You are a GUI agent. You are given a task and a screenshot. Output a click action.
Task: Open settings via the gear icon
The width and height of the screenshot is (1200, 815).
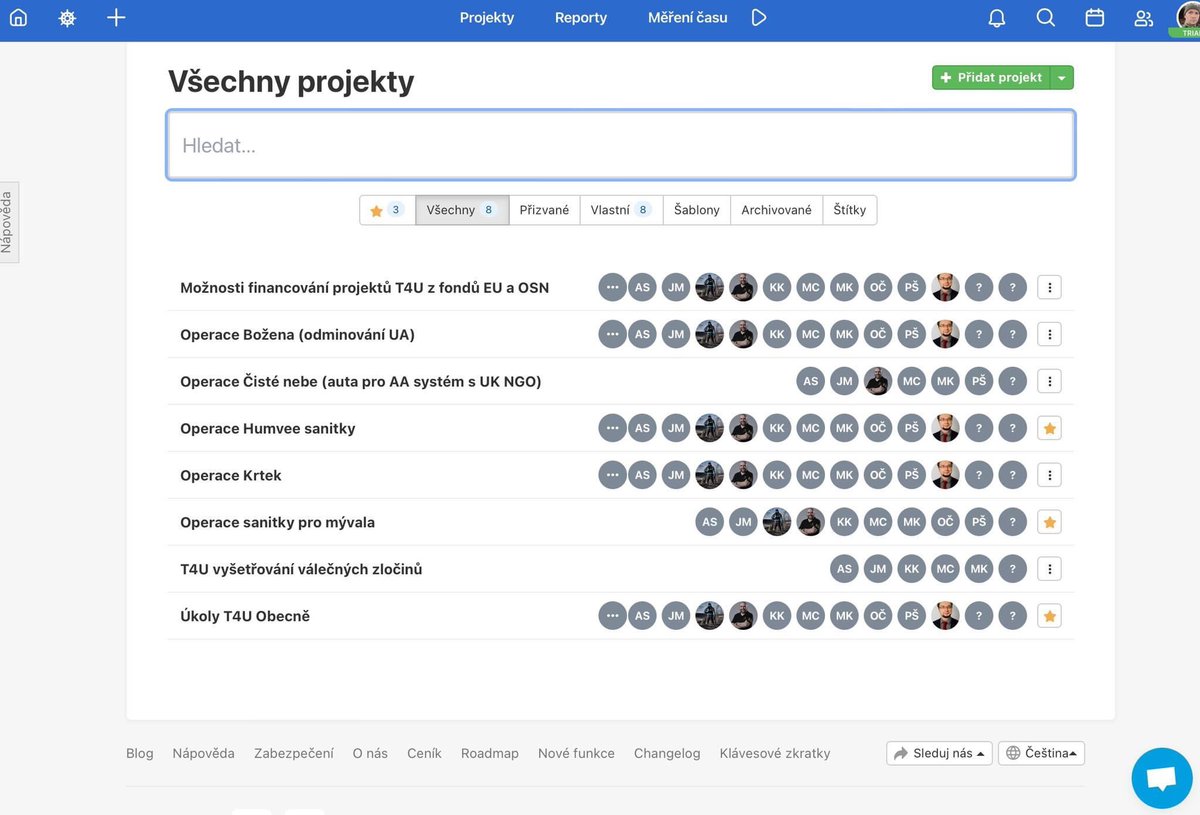point(66,17)
